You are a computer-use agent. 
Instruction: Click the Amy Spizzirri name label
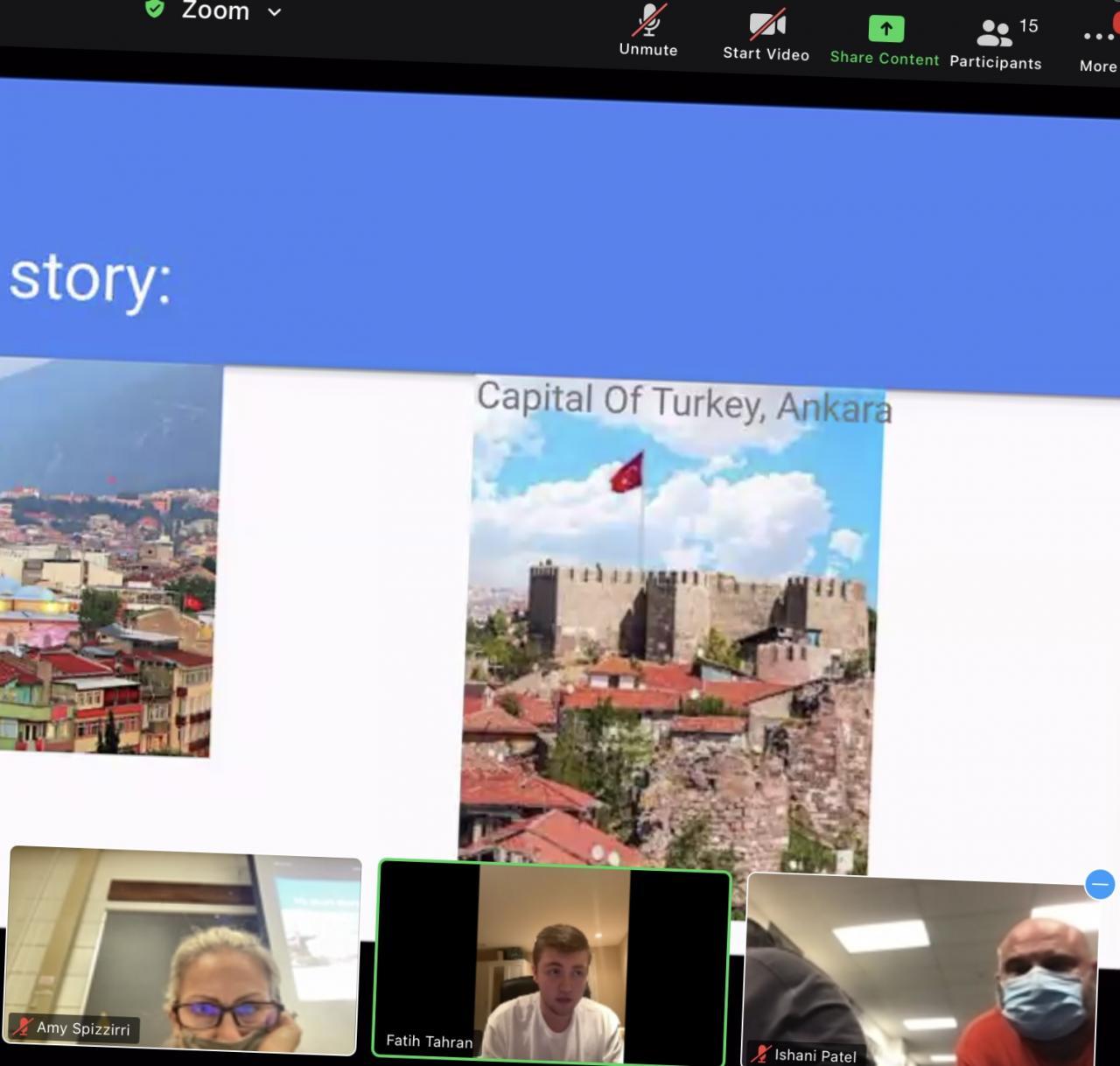(83, 1028)
